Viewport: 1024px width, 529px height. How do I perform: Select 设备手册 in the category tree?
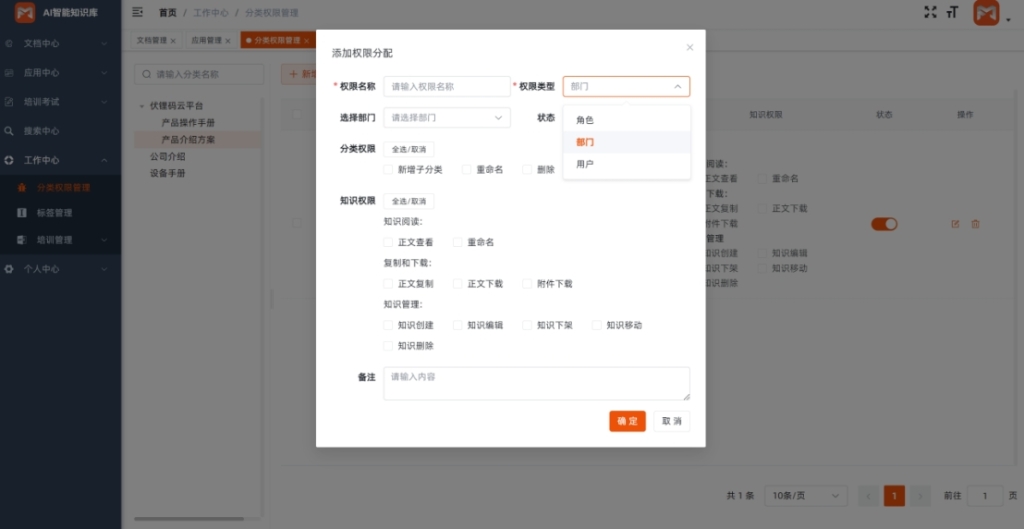(x=168, y=174)
